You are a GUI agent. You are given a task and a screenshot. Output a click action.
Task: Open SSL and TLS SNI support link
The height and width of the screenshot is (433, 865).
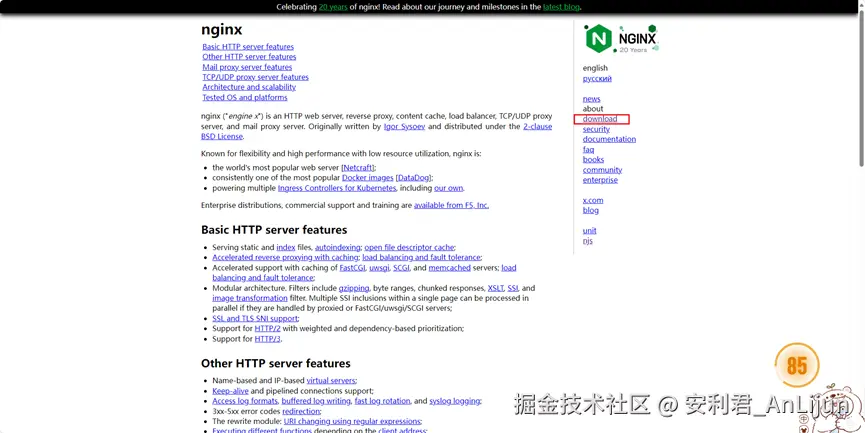(x=255, y=318)
